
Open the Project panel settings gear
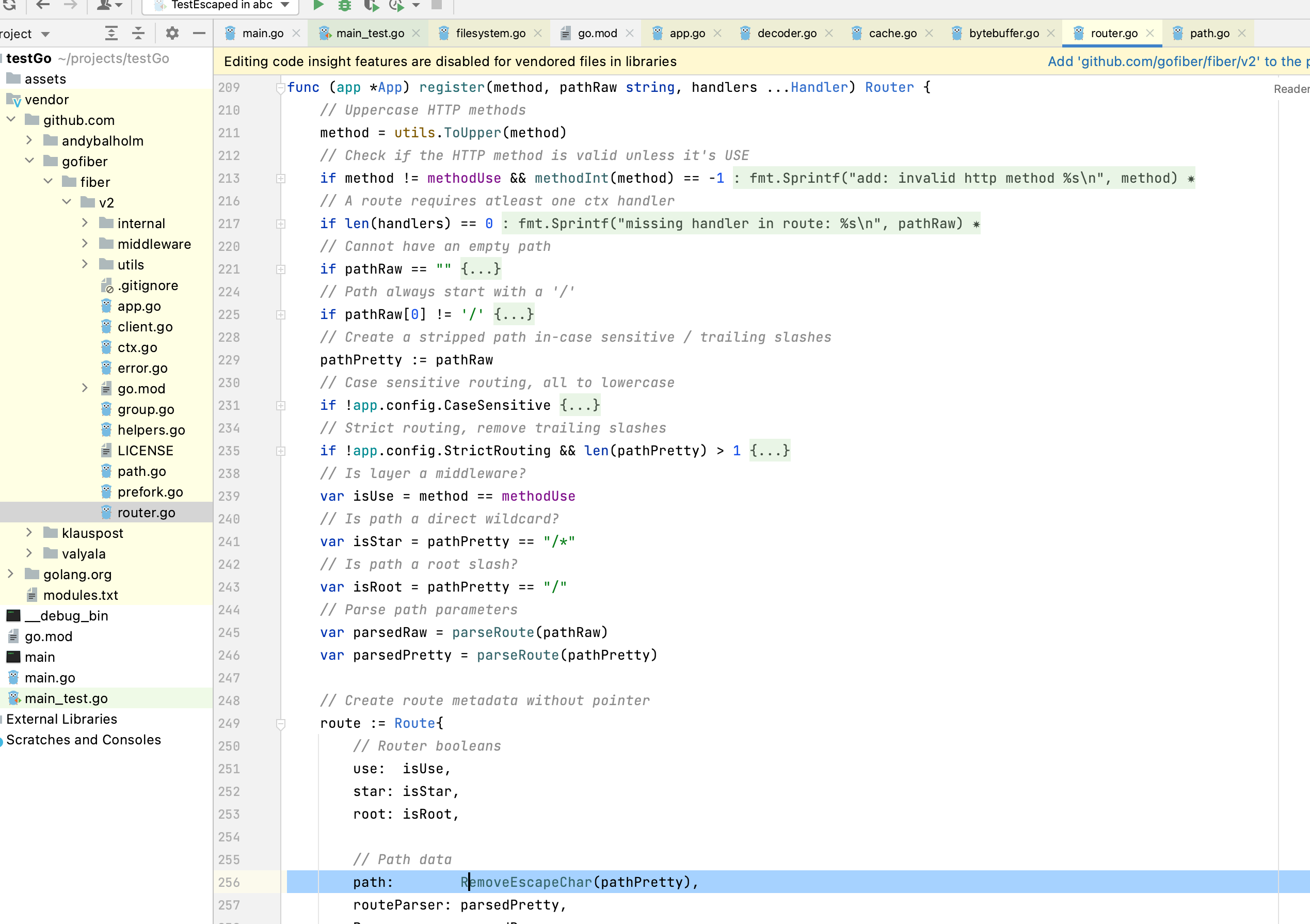click(171, 33)
